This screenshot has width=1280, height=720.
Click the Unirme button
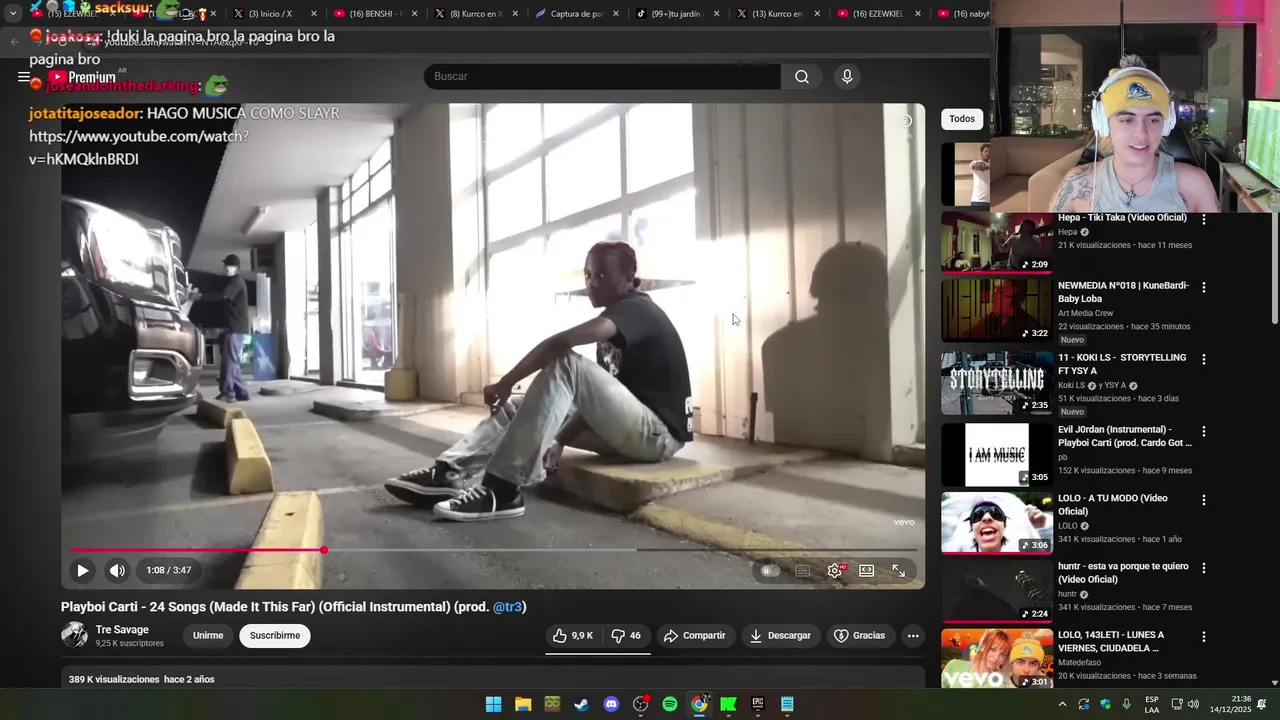point(208,636)
